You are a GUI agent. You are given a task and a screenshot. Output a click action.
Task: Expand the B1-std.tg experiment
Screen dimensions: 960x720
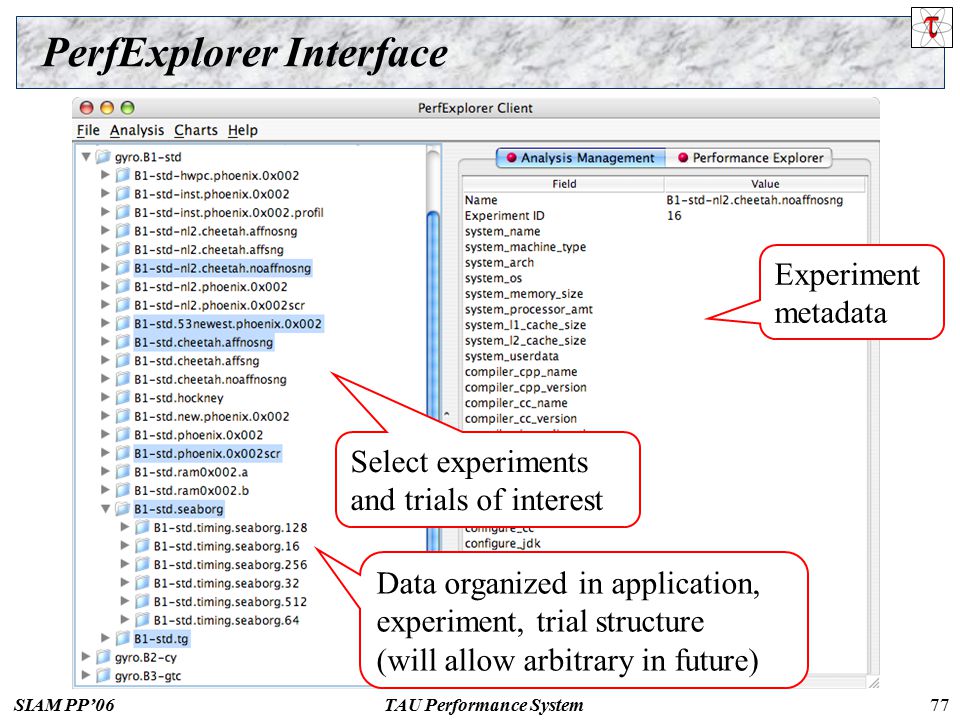105,639
